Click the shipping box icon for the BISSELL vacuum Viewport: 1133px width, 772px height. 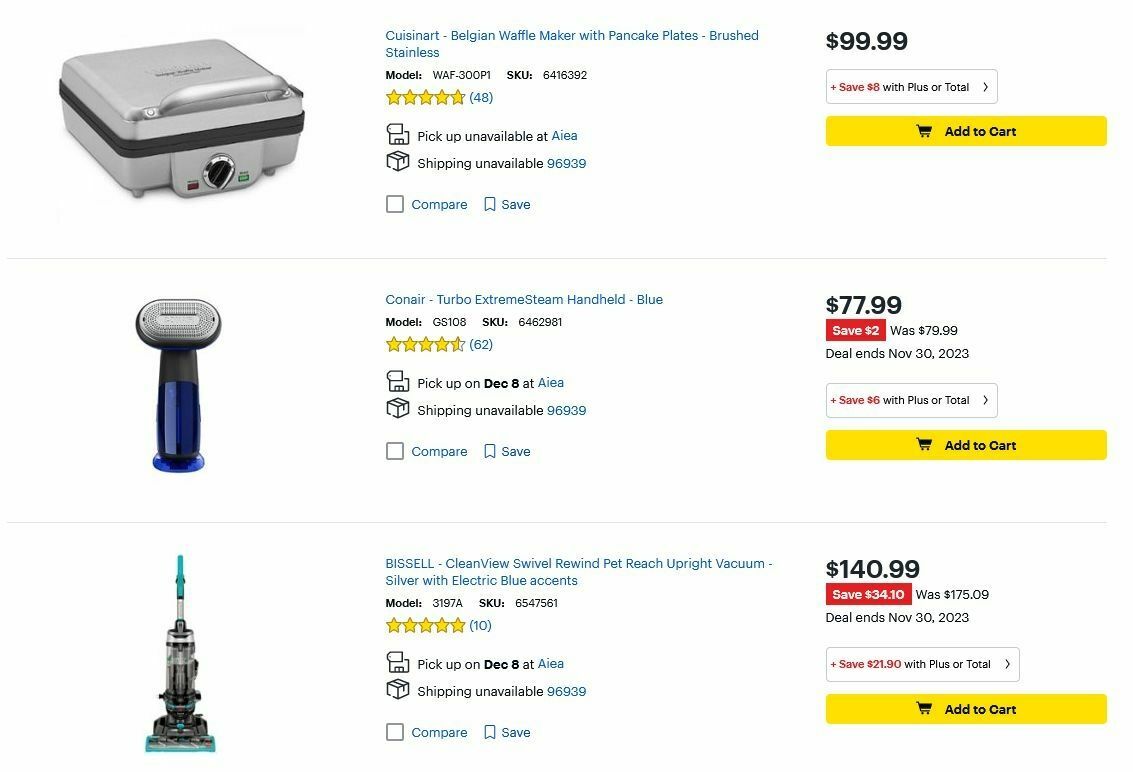[x=397, y=689]
